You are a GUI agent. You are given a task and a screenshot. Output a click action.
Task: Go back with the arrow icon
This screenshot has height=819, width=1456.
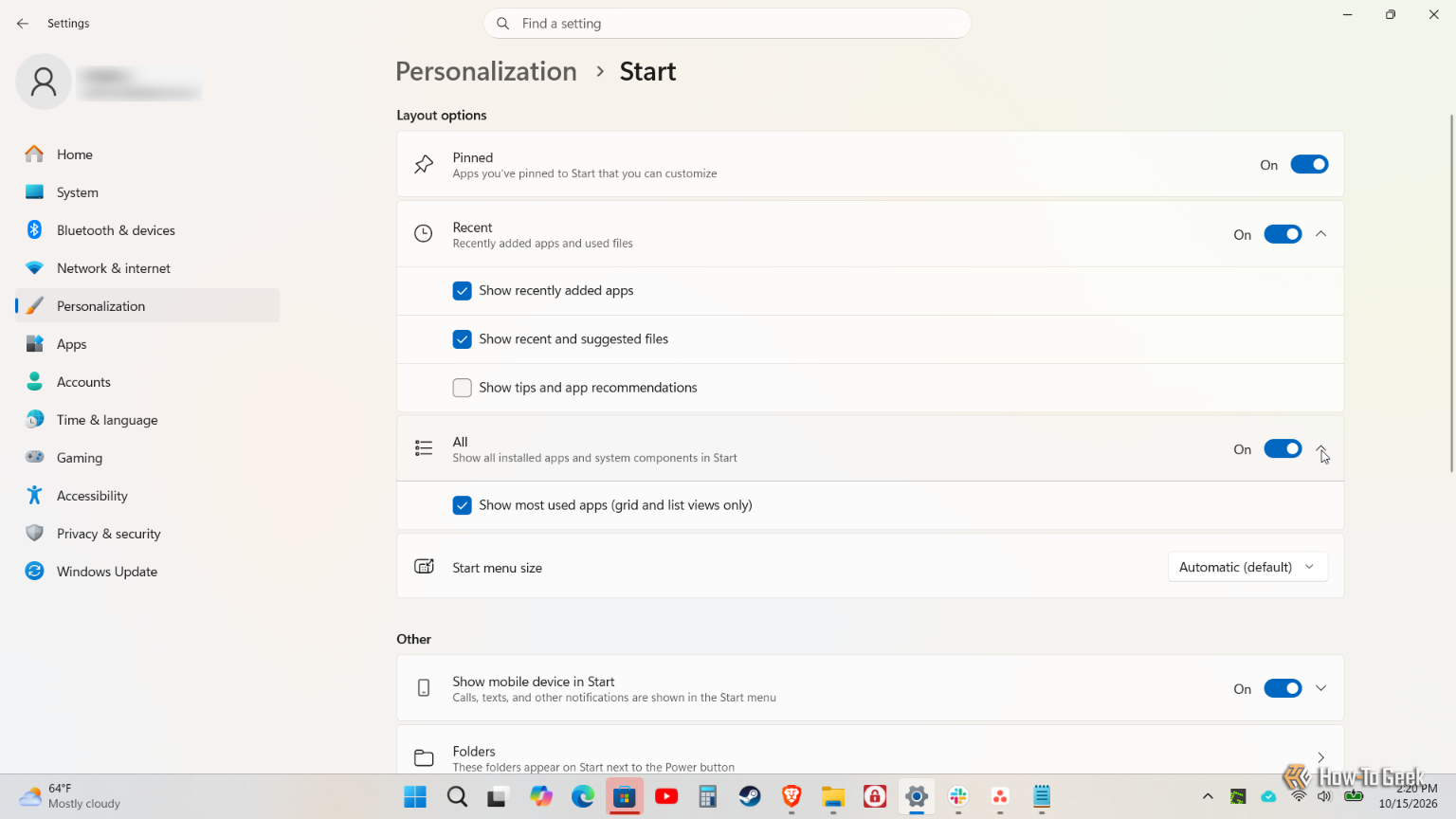coord(23,24)
